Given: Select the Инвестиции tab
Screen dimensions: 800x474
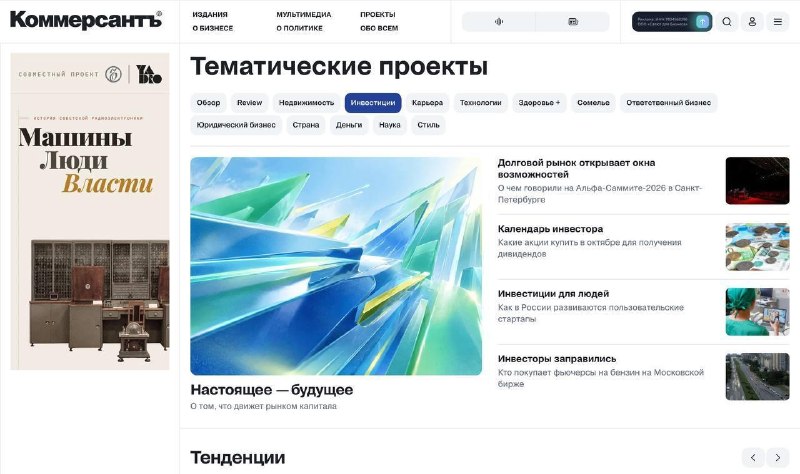Looking at the screenshot, I should [373, 103].
